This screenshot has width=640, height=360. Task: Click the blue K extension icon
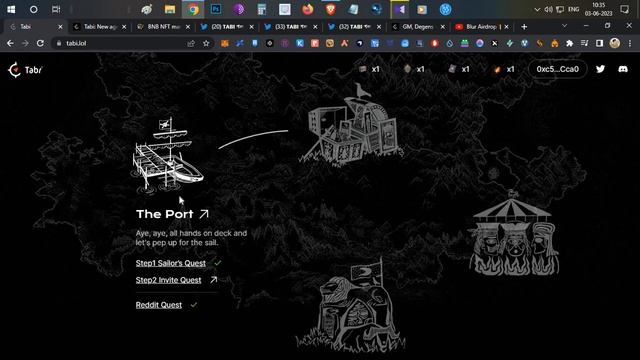(x=300, y=43)
